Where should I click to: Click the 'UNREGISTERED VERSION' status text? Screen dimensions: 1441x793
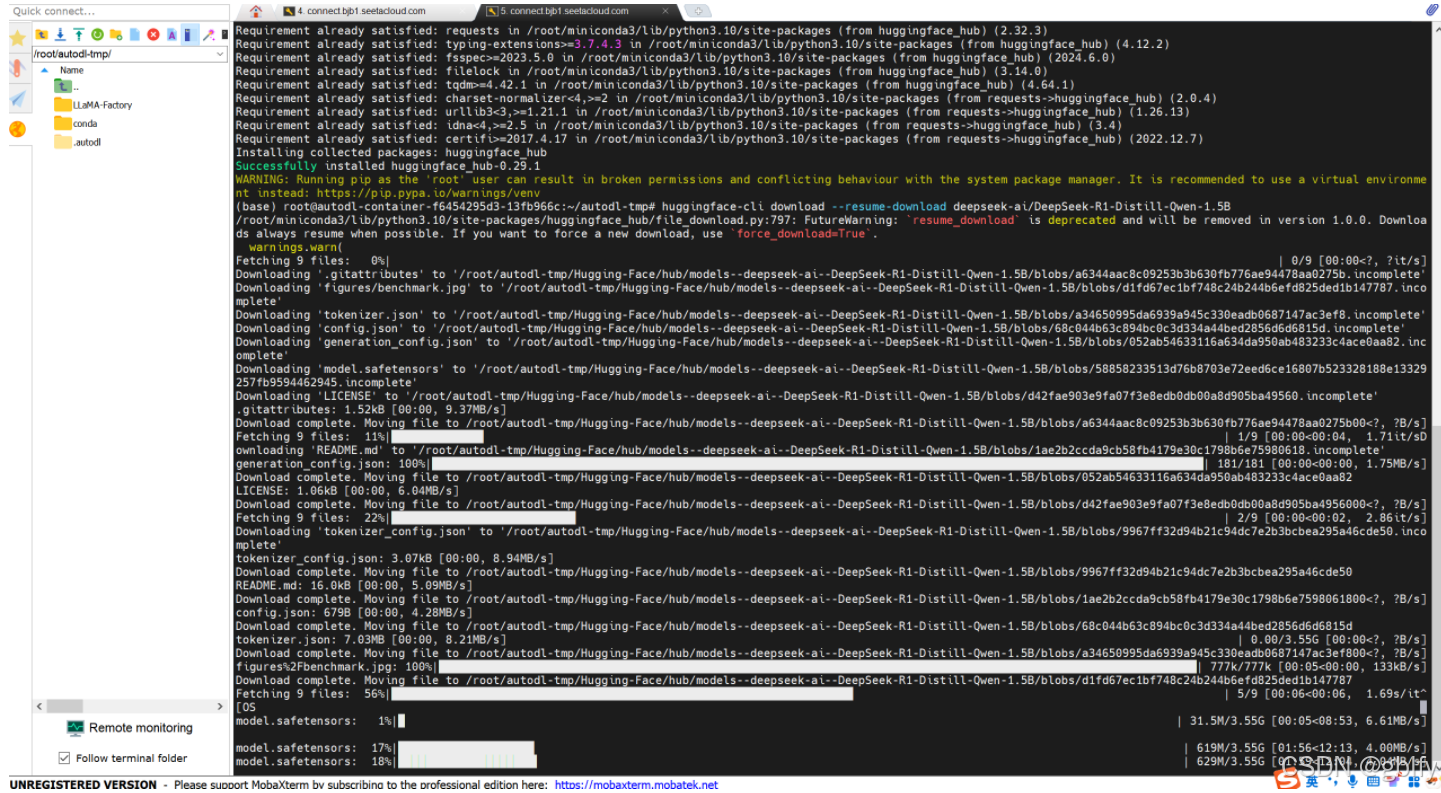point(83,785)
